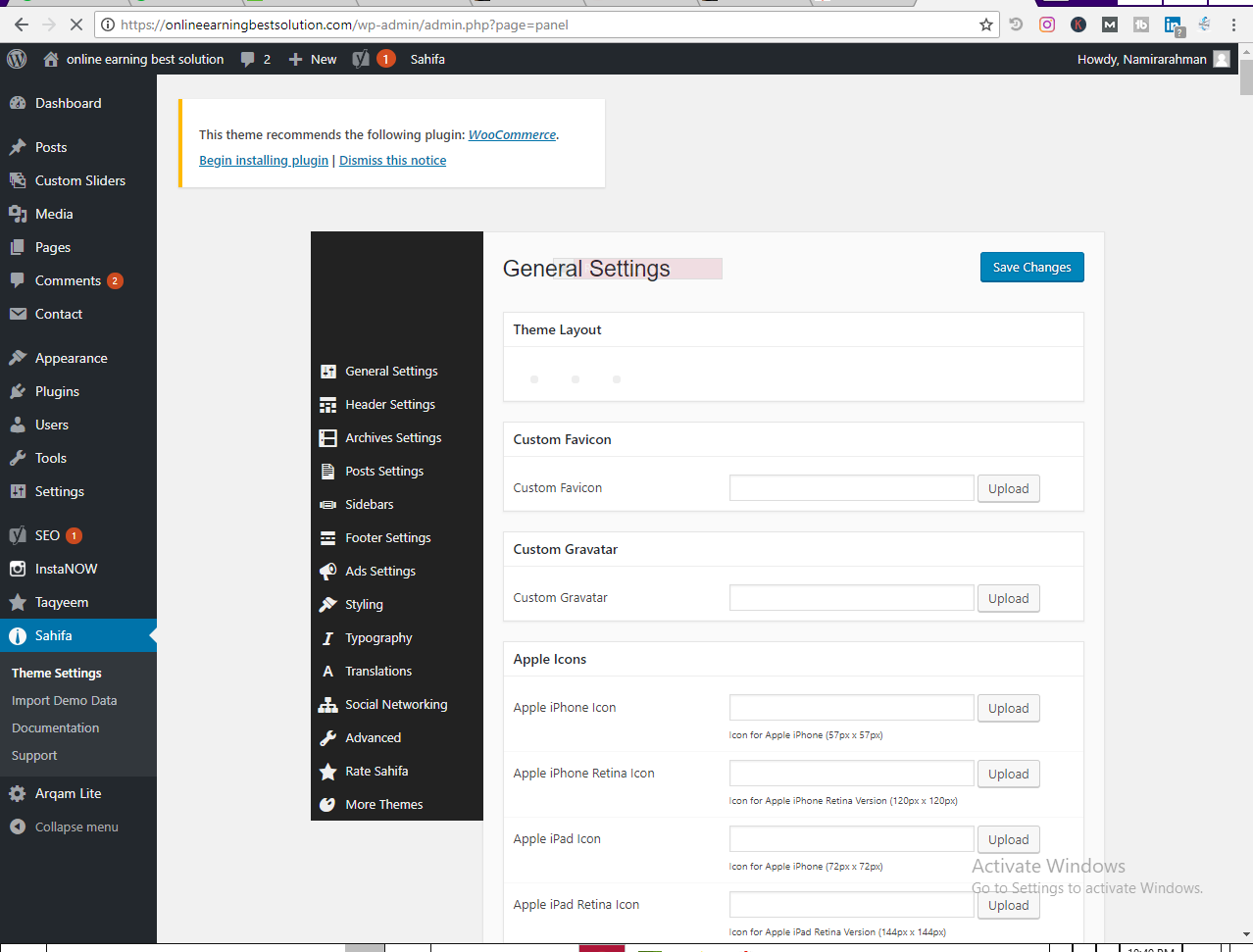This screenshot has width=1253, height=952.
Task: Follow the Begin installing plugin link
Action: 263,160
